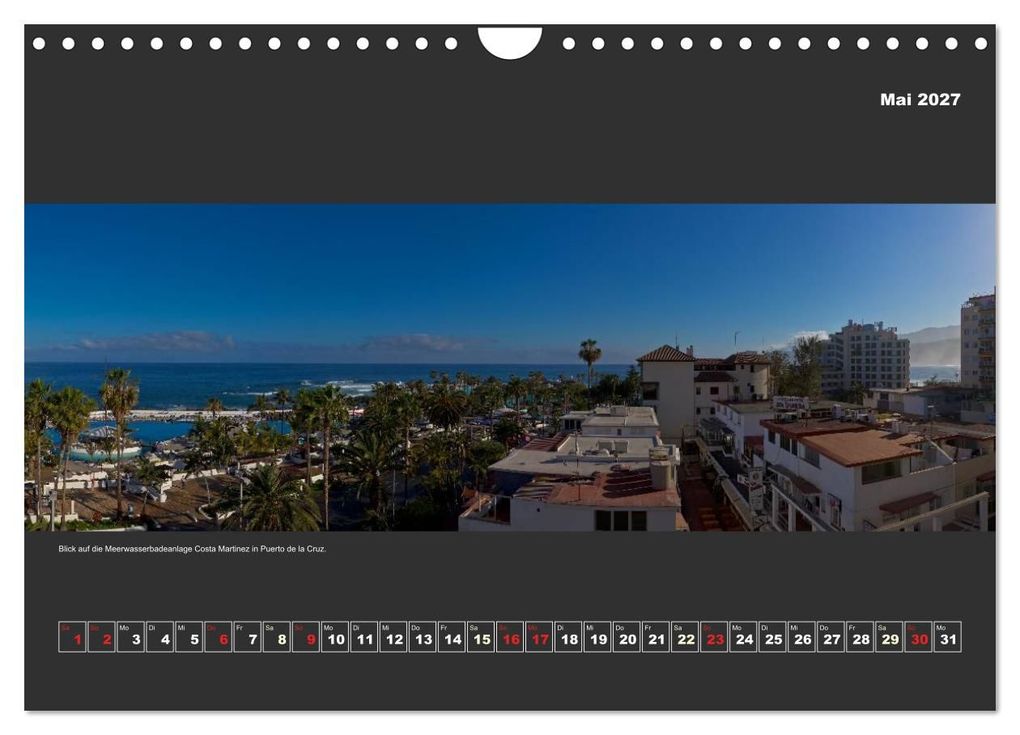The width and height of the screenshot is (1020, 735).
Task: Select day 11 (Di) in the calendar strip
Action: [364, 637]
